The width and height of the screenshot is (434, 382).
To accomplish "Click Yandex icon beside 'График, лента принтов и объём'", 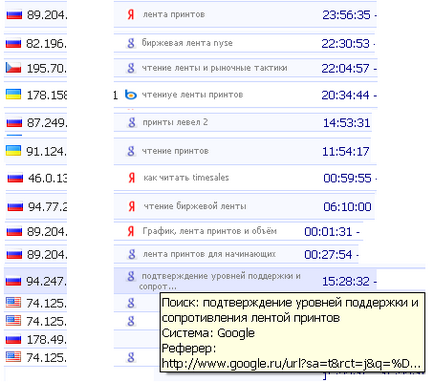I will tap(131, 231).
